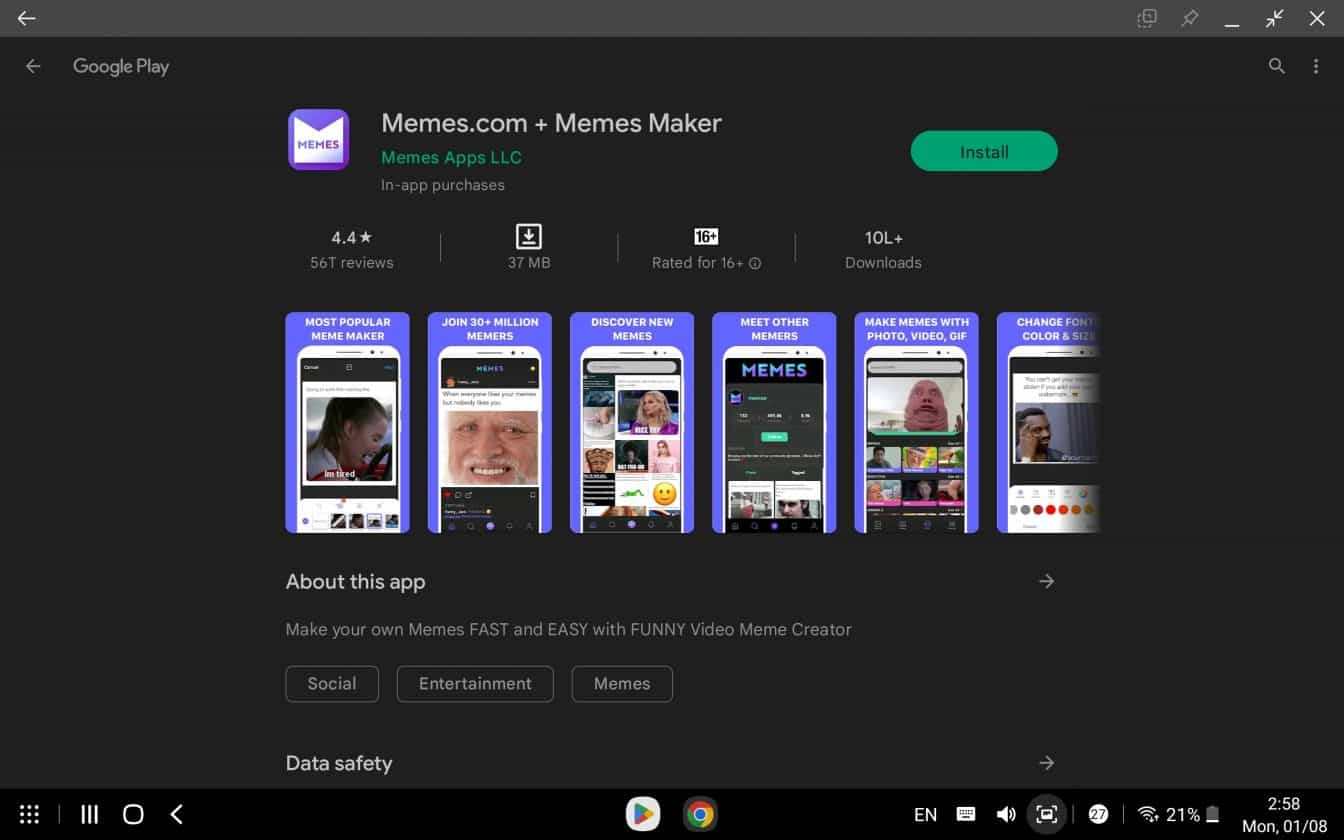
Task: Click the Memes.com app icon
Action: click(x=318, y=139)
